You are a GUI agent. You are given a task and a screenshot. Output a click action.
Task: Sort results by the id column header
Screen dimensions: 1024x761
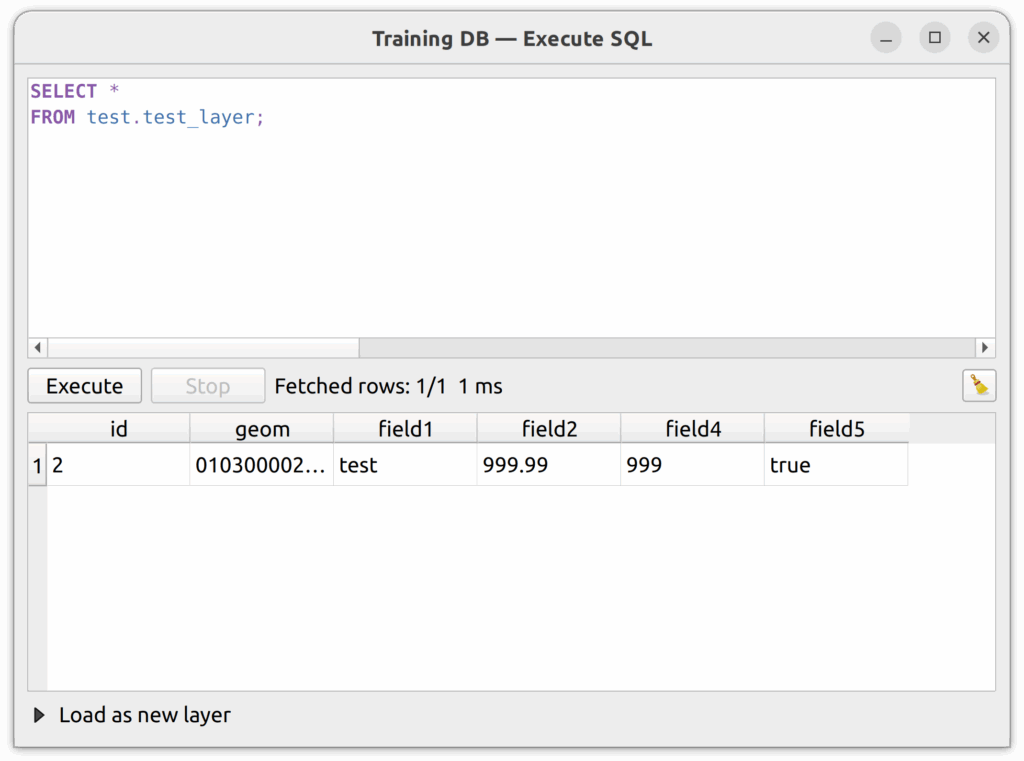[118, 429]
